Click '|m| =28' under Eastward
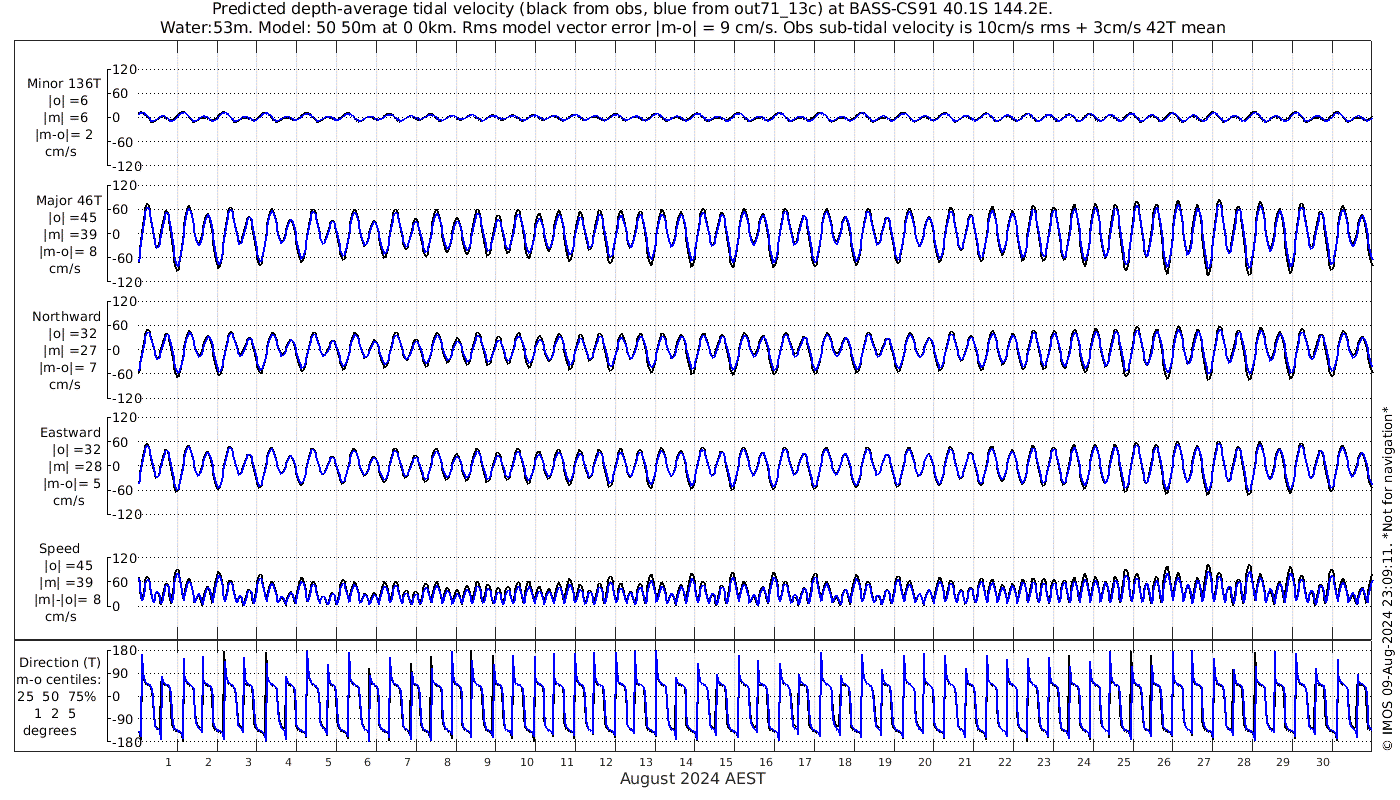This screenshot has width=1400, height=800. pyautogui.click(x=76, y=467)
